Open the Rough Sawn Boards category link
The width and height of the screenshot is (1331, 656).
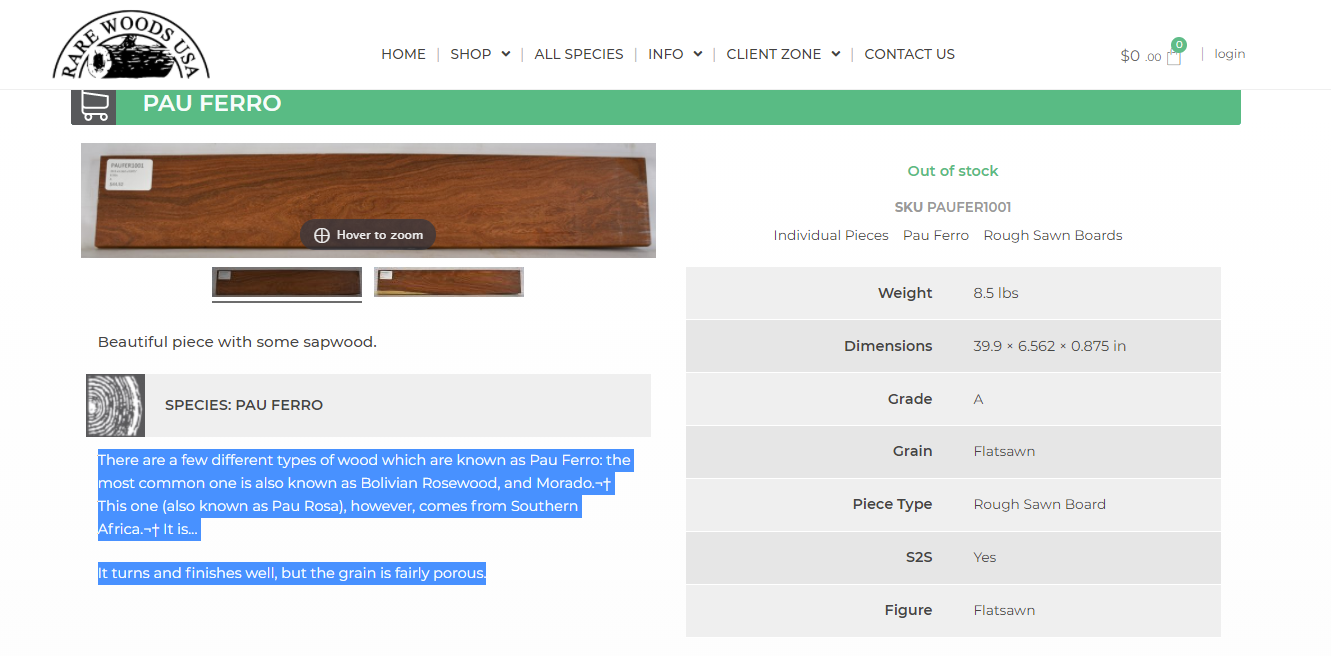pyautogui.click(x=1053, y=235)
